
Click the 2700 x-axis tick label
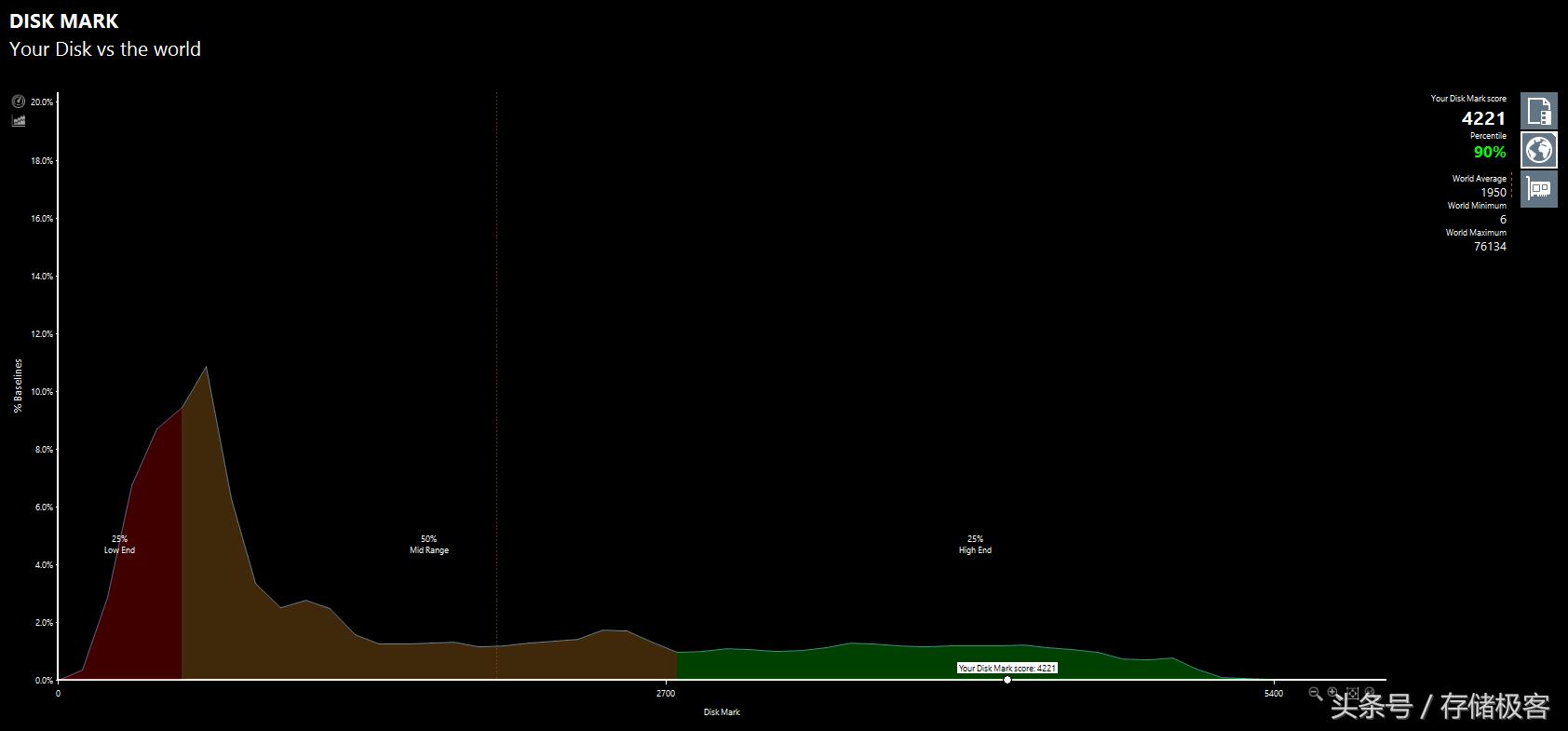coord(666,693)
